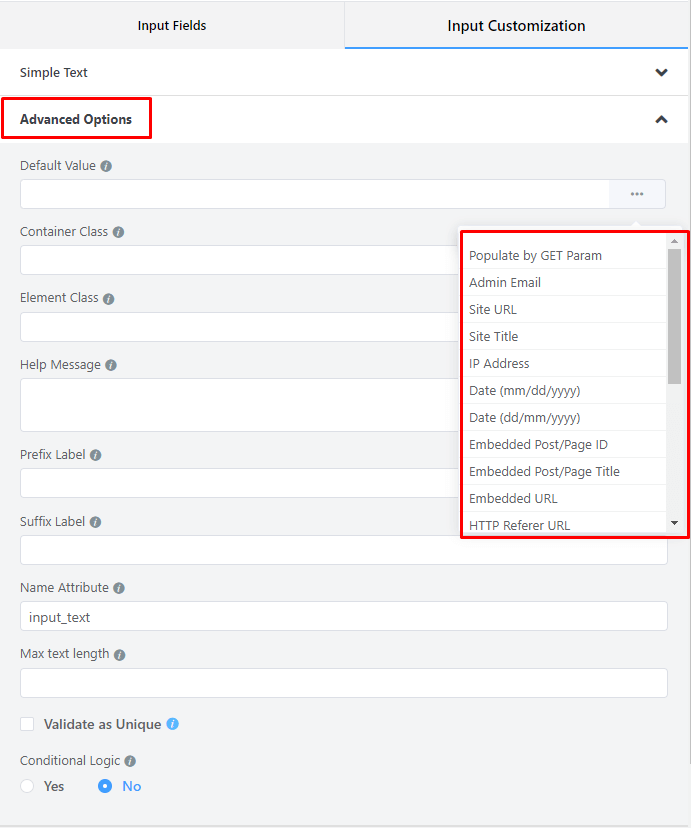
Task: Click the dropdown scroll-down arrow
Action: (674, 522)
